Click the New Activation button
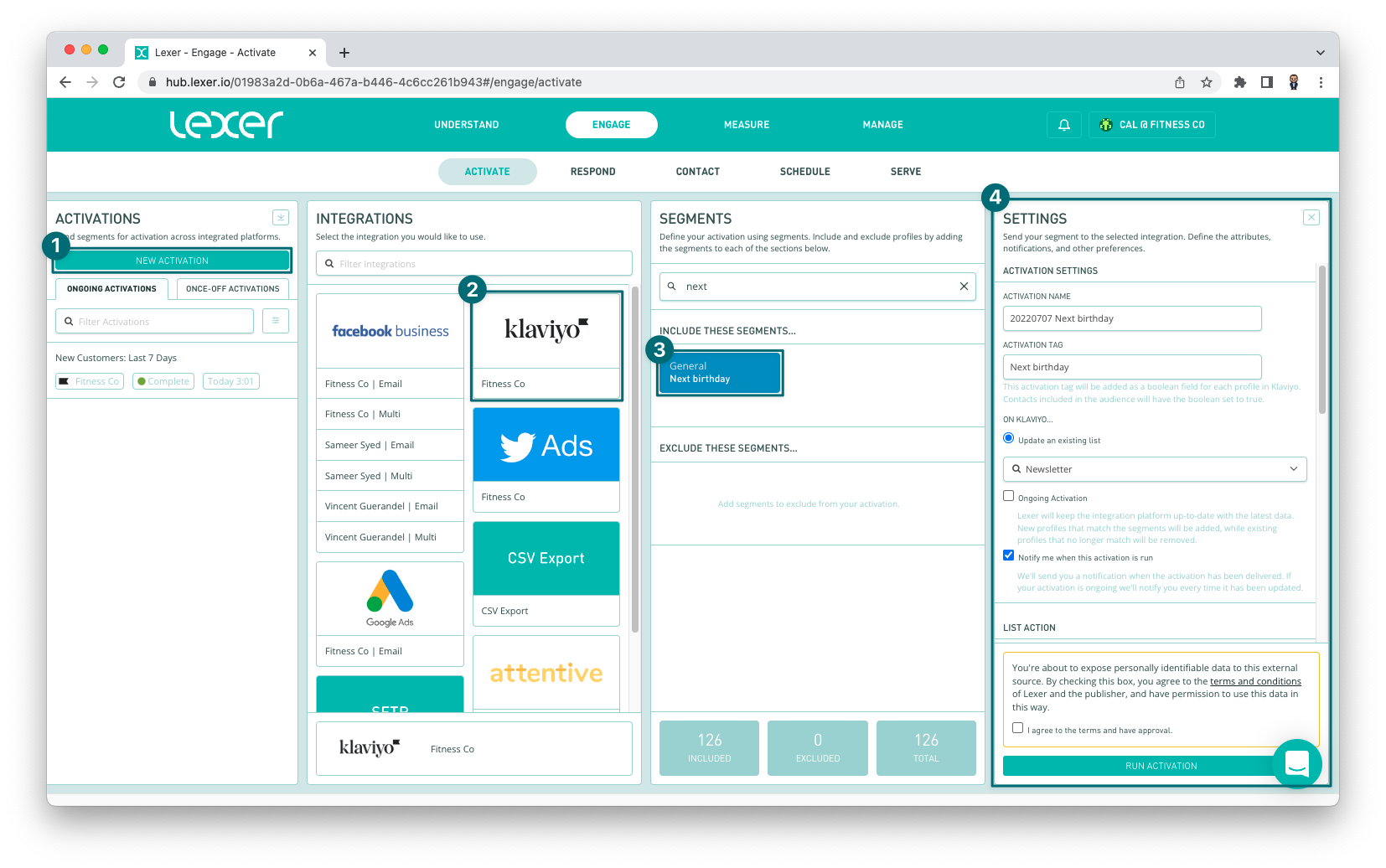This screenshot has height=868, width=1386. pyautogui.click(x=173, y=261)
